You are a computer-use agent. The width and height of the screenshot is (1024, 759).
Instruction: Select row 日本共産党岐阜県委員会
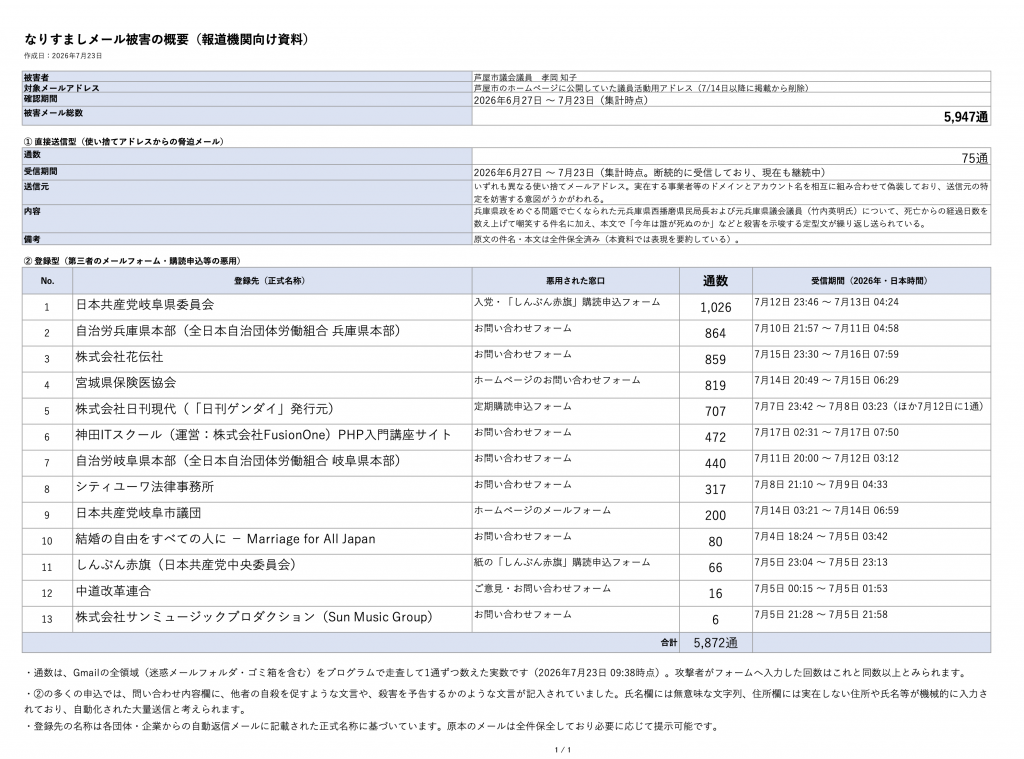coord(145,304)
